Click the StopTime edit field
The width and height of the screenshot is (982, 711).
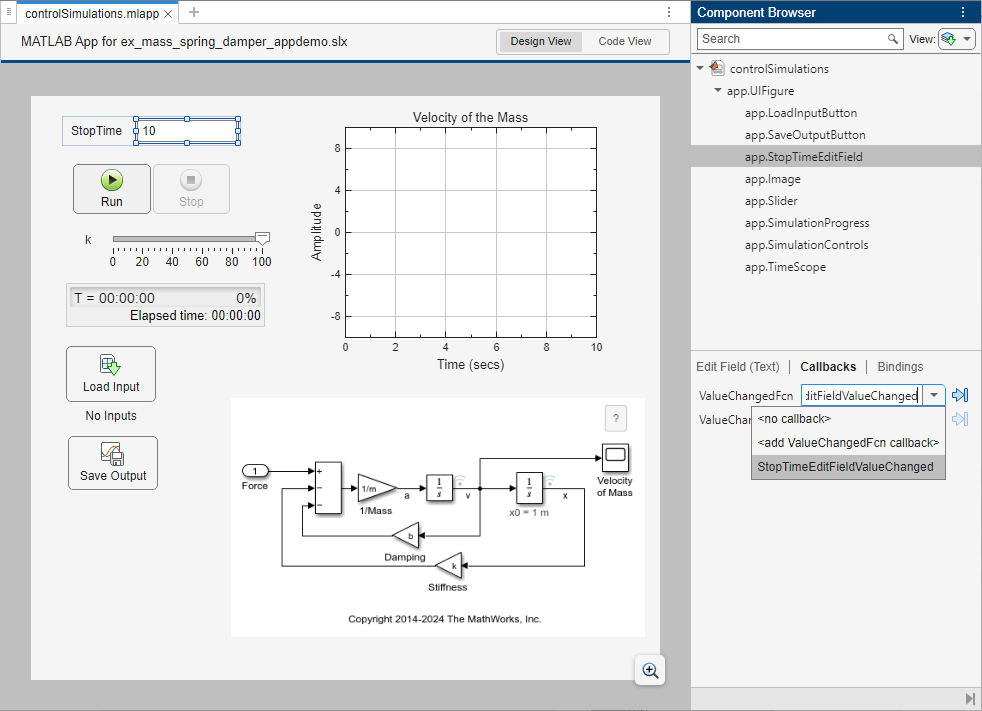187,131
